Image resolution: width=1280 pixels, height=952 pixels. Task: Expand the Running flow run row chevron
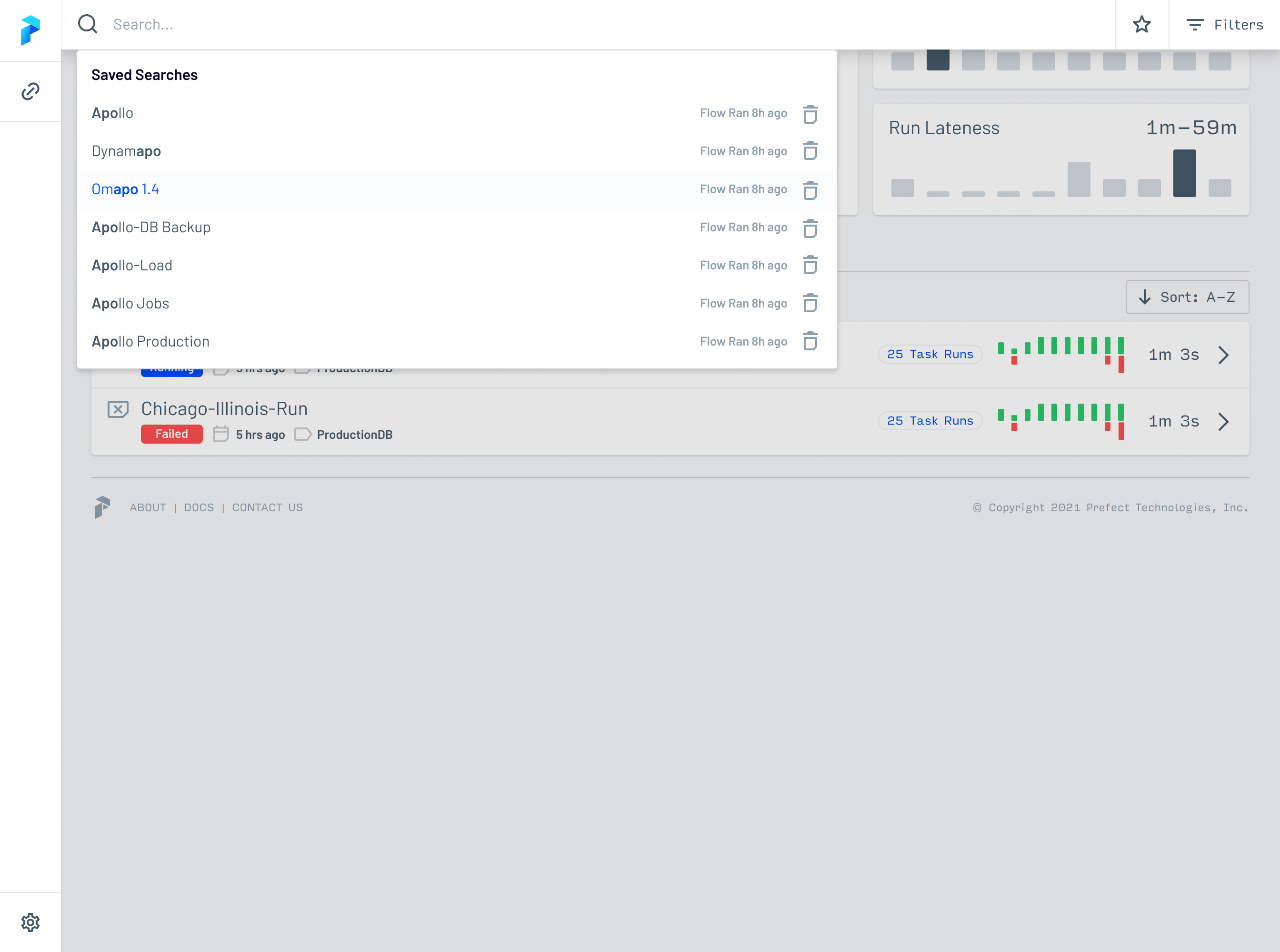coord(1223,355)
